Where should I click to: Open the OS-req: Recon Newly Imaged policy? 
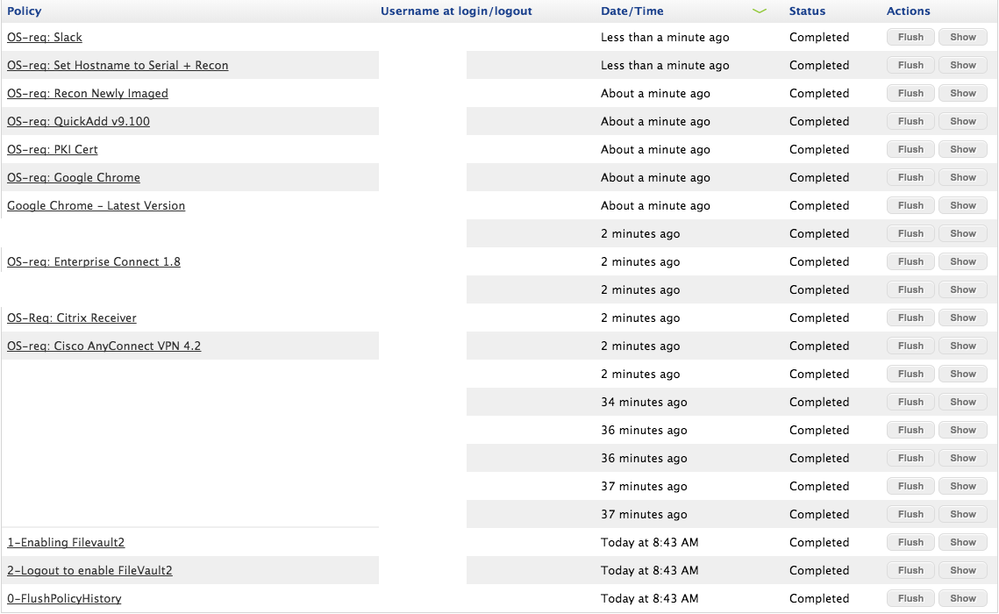tap(88, 93)
